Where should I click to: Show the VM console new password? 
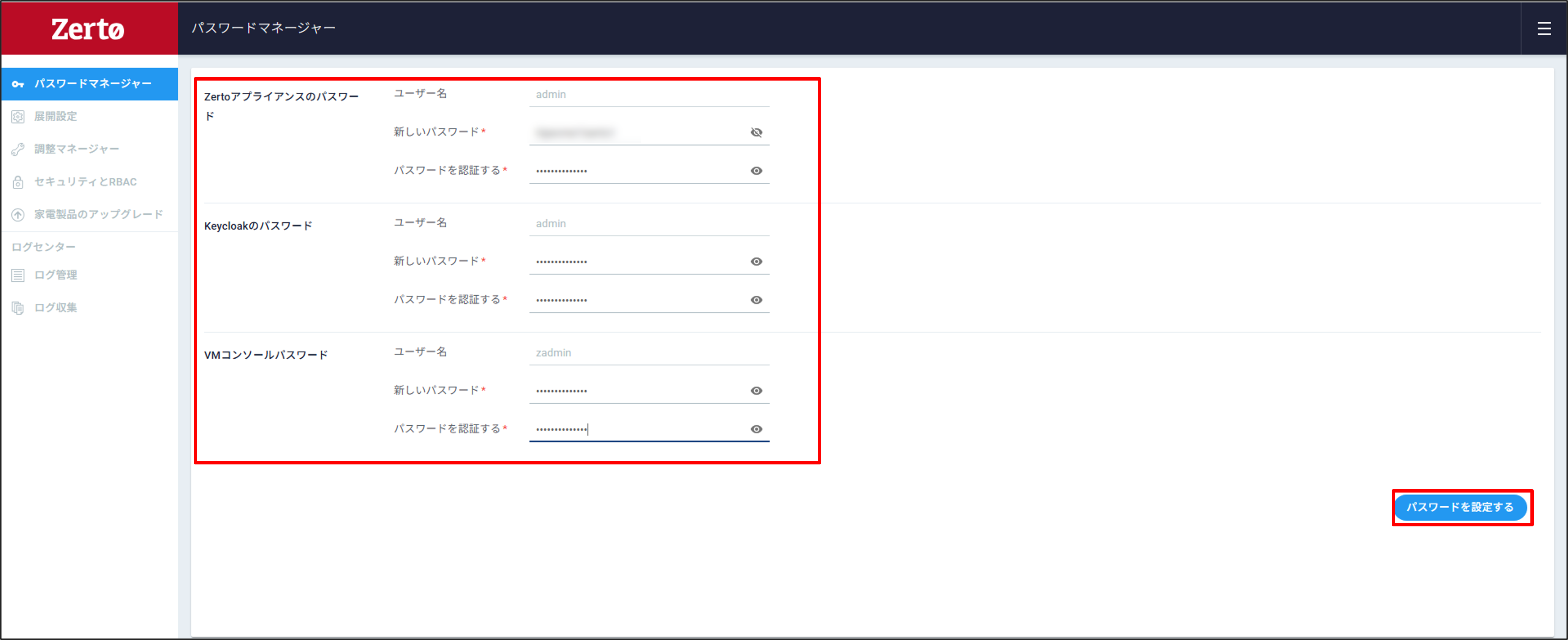pyautogui.click(x=756, y=391)
